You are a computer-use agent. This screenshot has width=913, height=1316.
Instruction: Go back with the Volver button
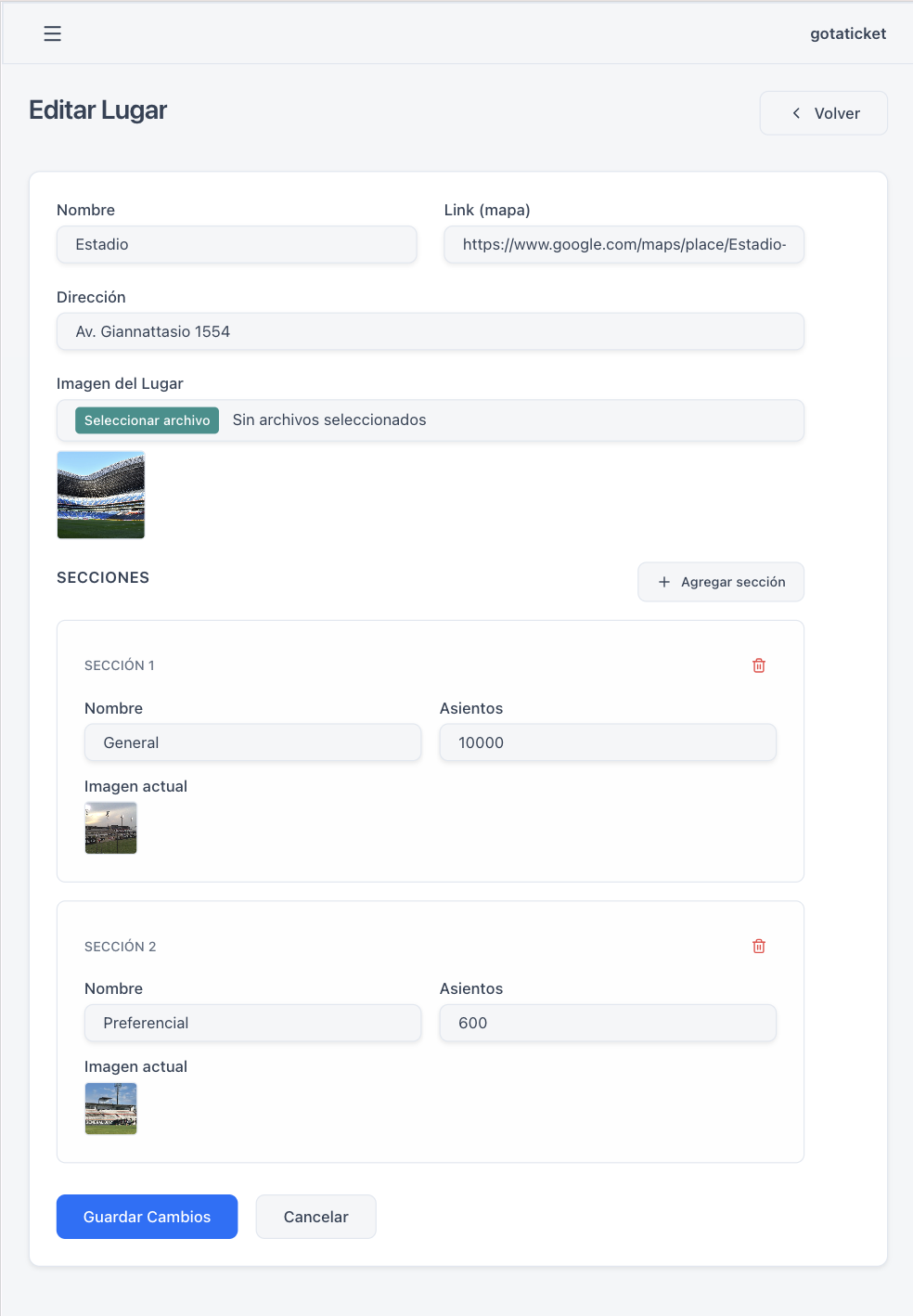[824, 113]
